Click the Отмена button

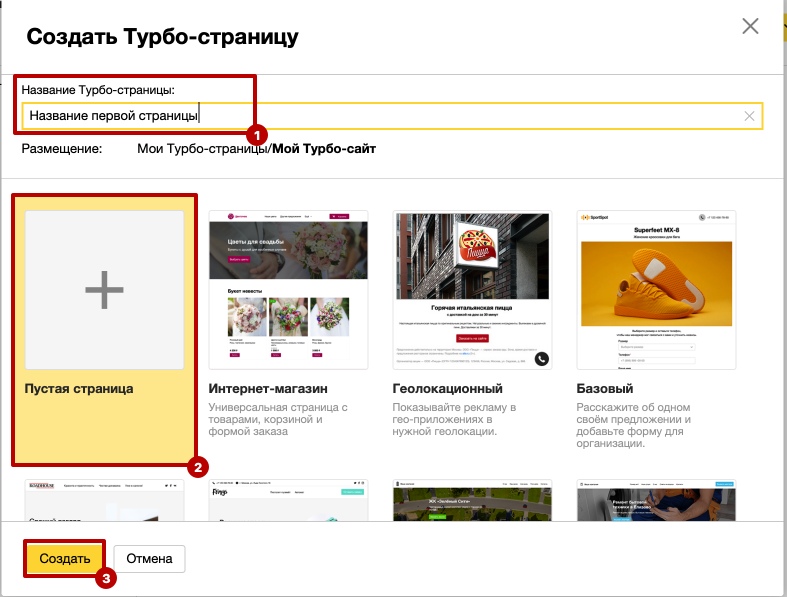[149, 558]
